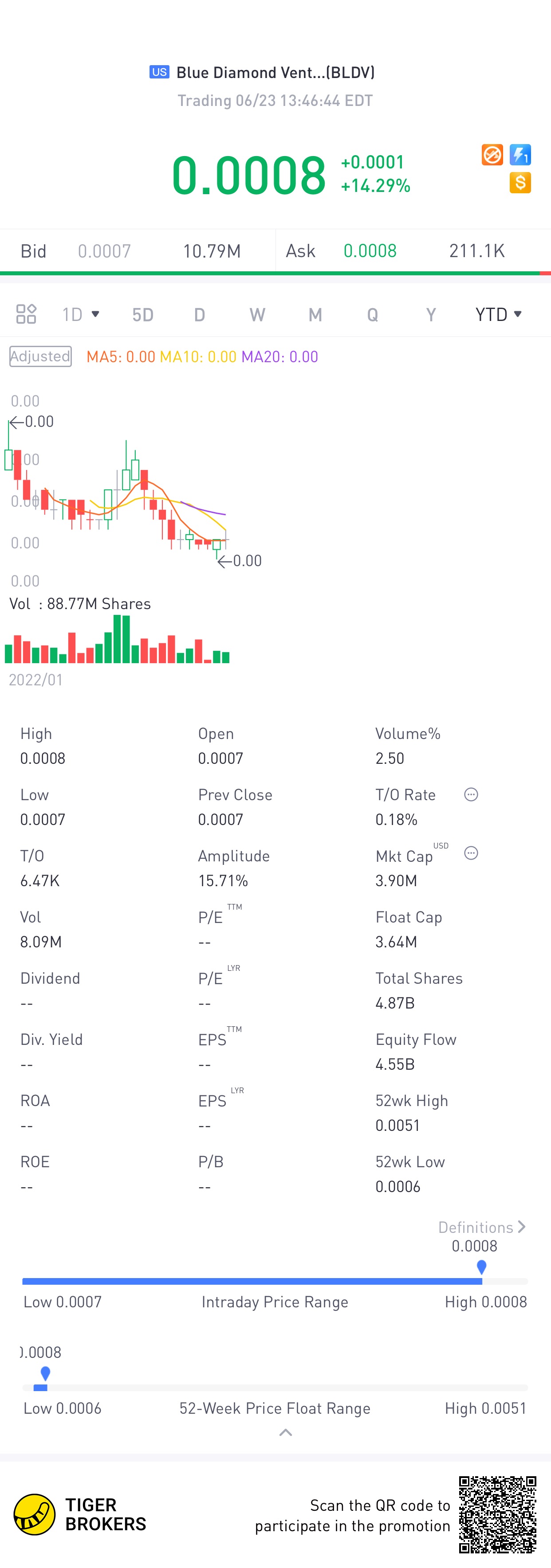
Task: Open the Mkt Cap info bubble
Action: [471, 853]
